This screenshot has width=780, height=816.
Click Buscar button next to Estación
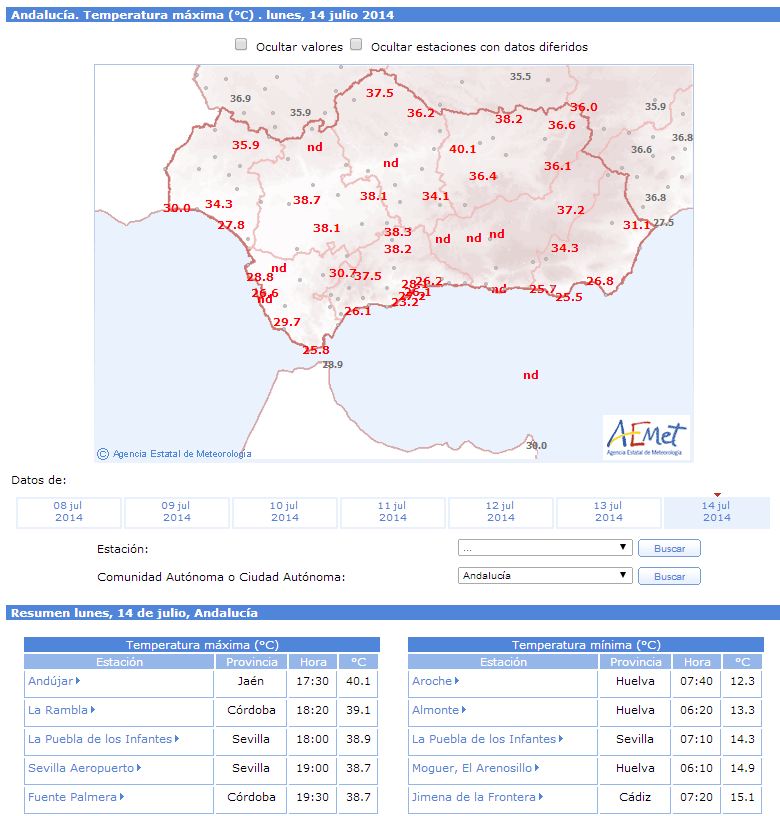(x=669, y=549)
